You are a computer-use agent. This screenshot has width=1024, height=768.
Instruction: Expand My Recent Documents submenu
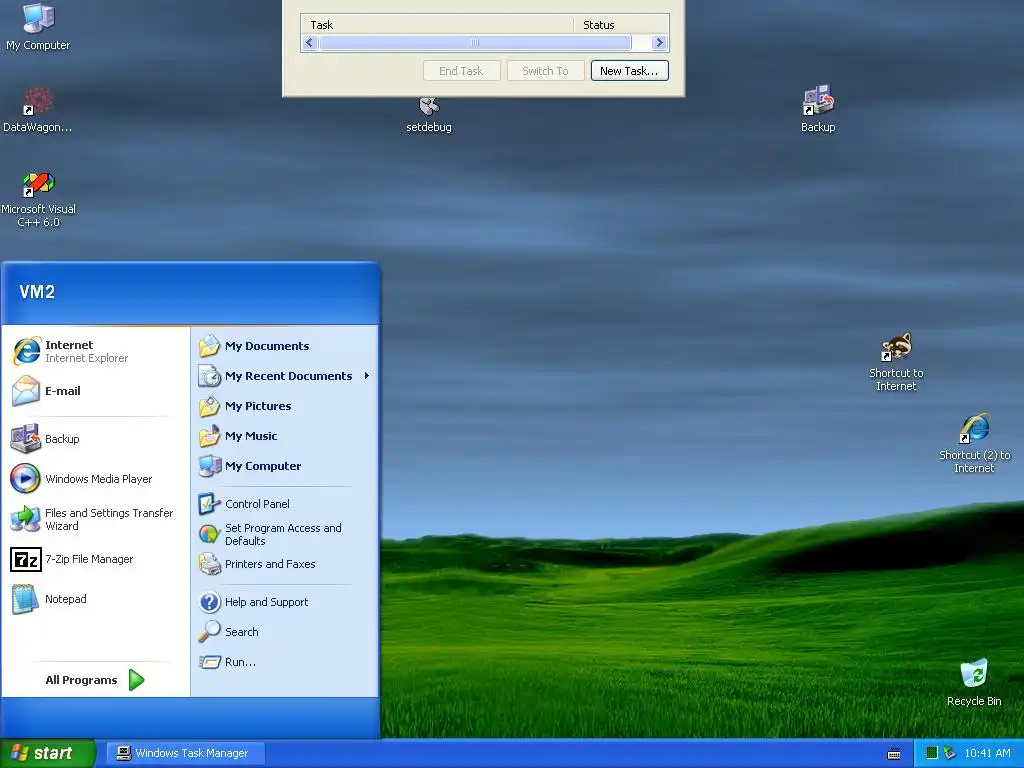[x=284, y=376]
